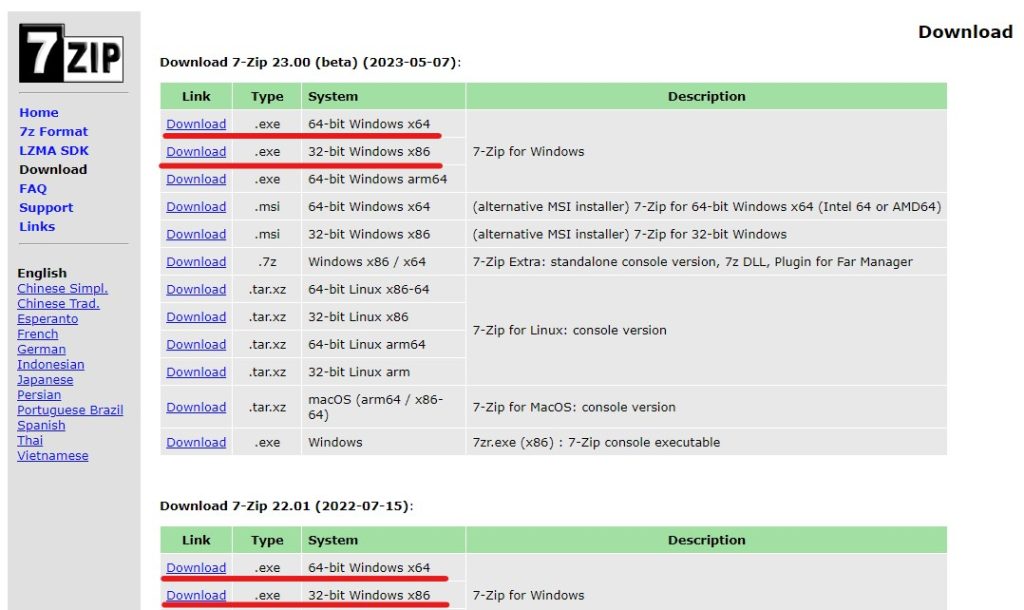
Task: Switch language to Chinese Simpl.
Action: tap(62, 288)
